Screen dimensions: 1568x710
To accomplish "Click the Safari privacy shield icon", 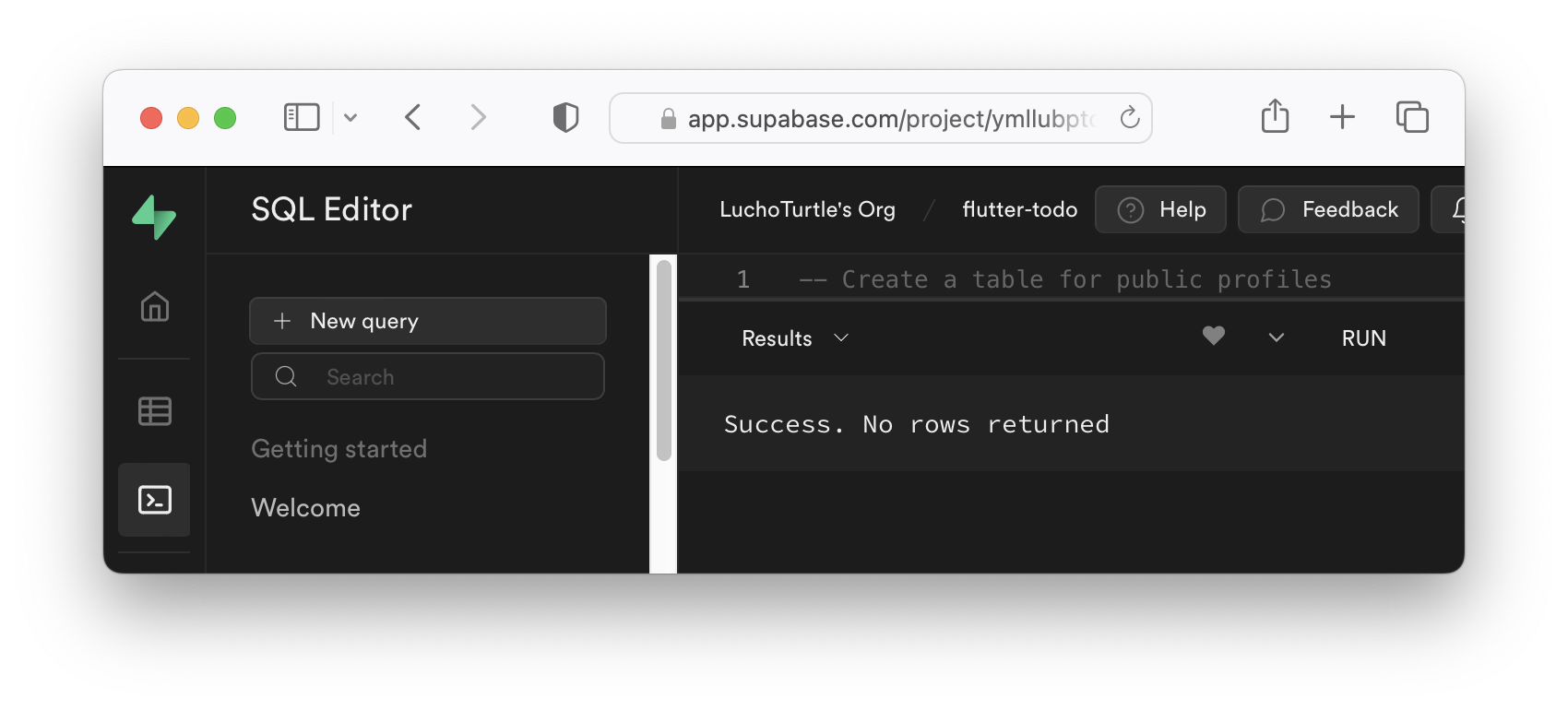I will coord(565,118).
